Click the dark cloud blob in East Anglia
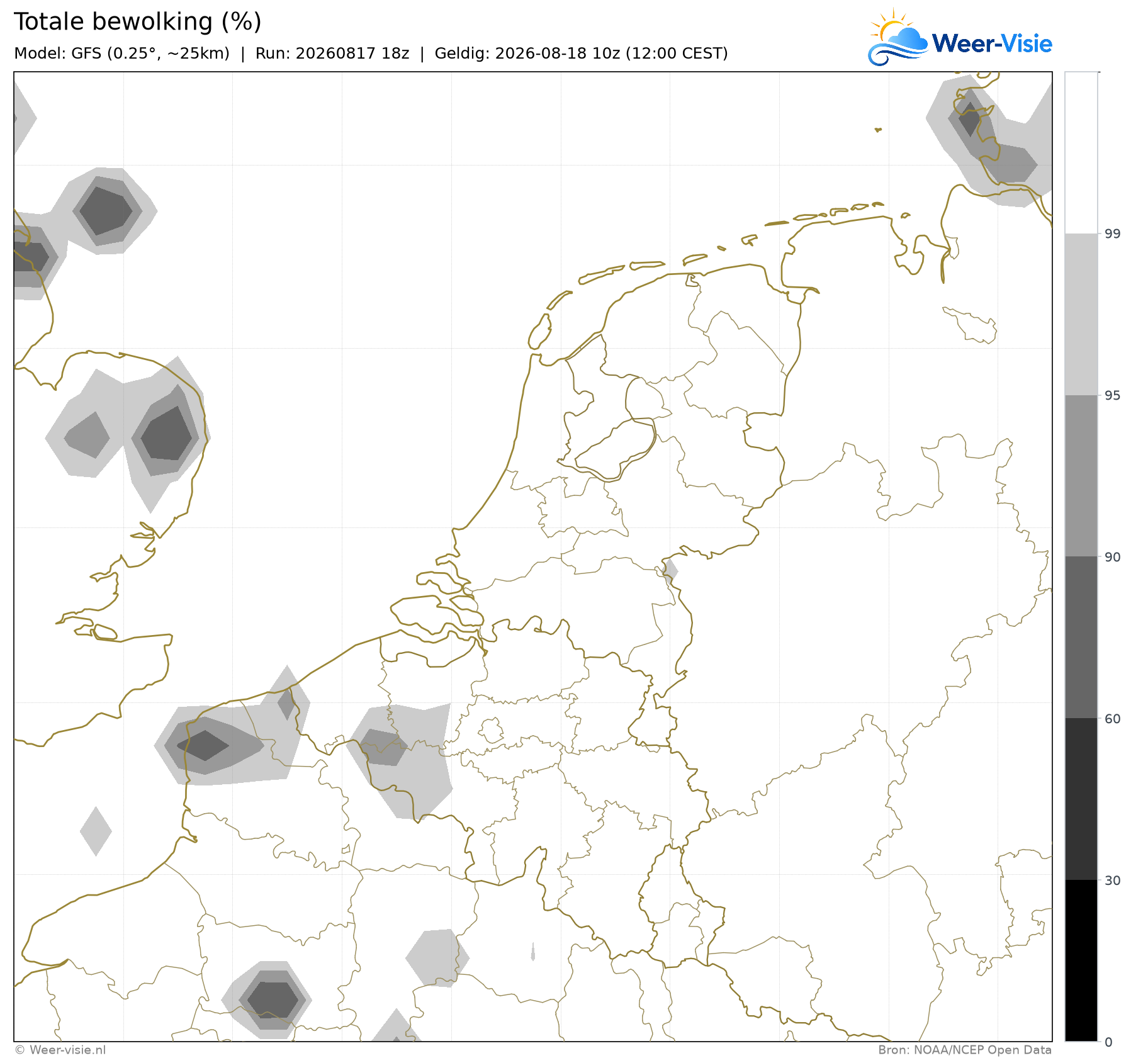1148x1058 pixels. pos(167,434)
